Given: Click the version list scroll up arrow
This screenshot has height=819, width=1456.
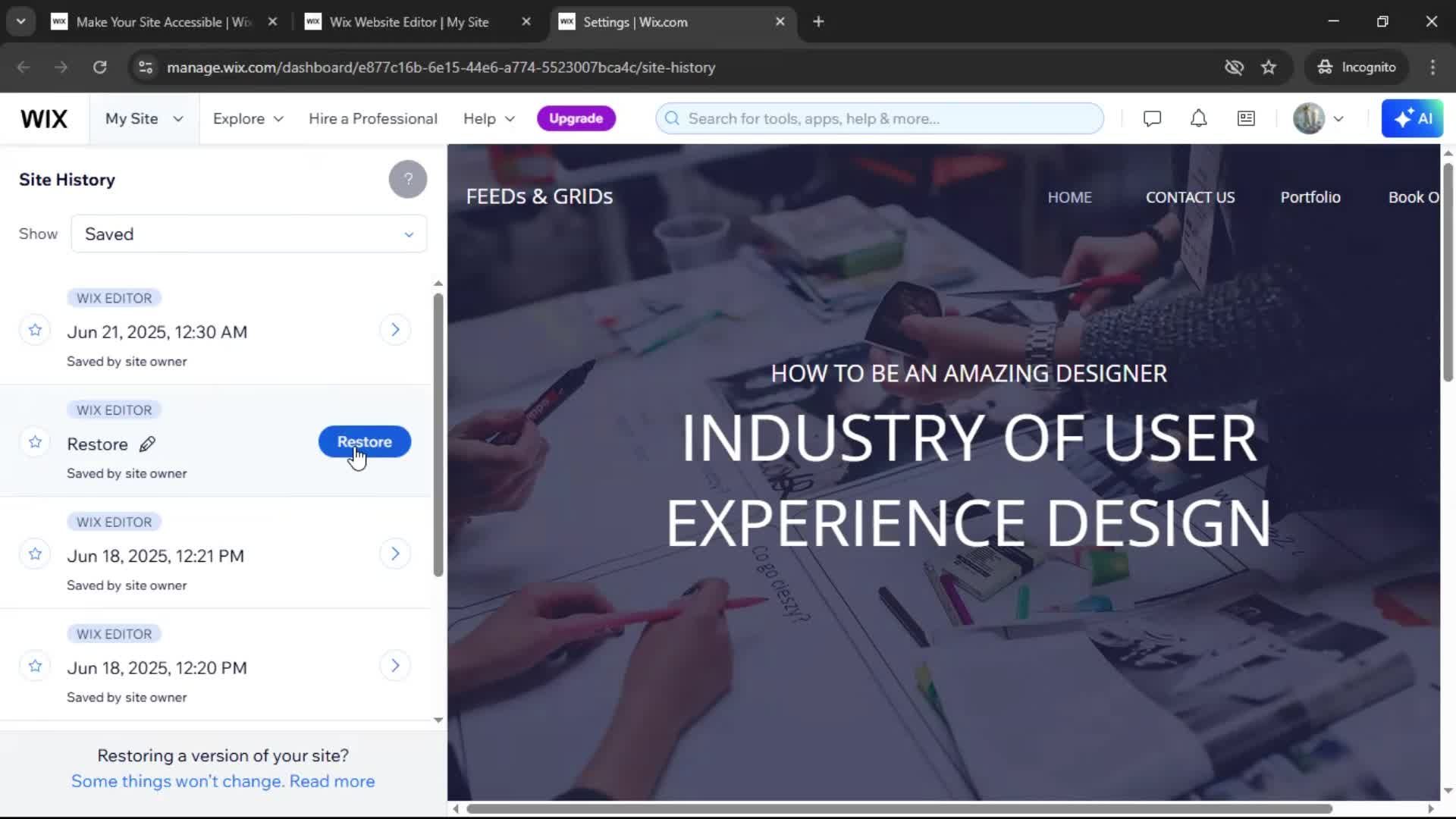Looking at the screenshot, I should pos(438,283).
